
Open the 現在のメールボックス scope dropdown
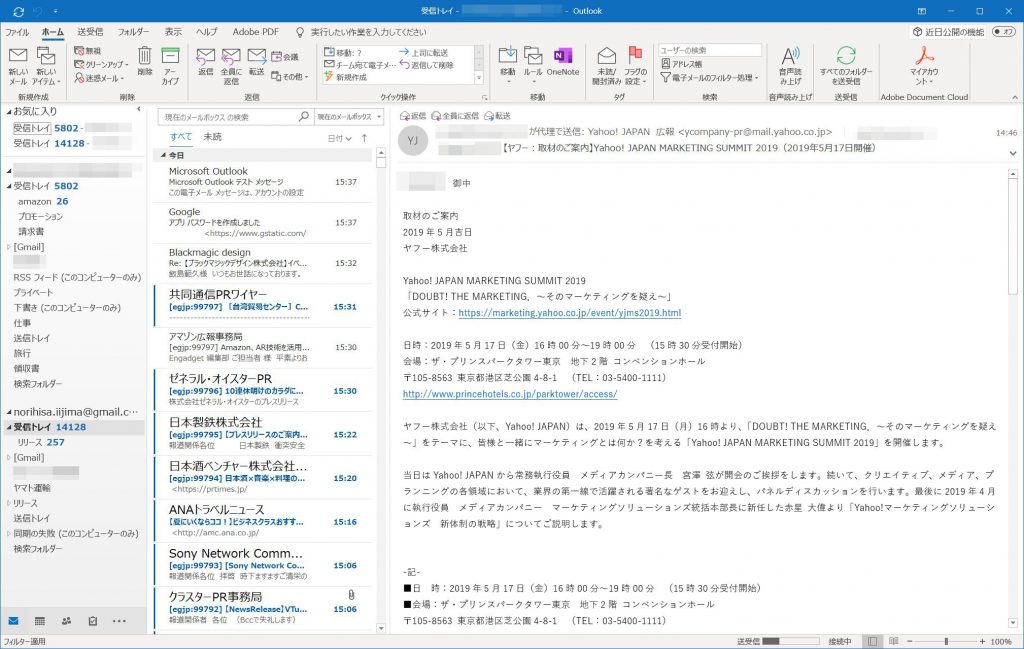pyautogui.click(x=348, y=117)
